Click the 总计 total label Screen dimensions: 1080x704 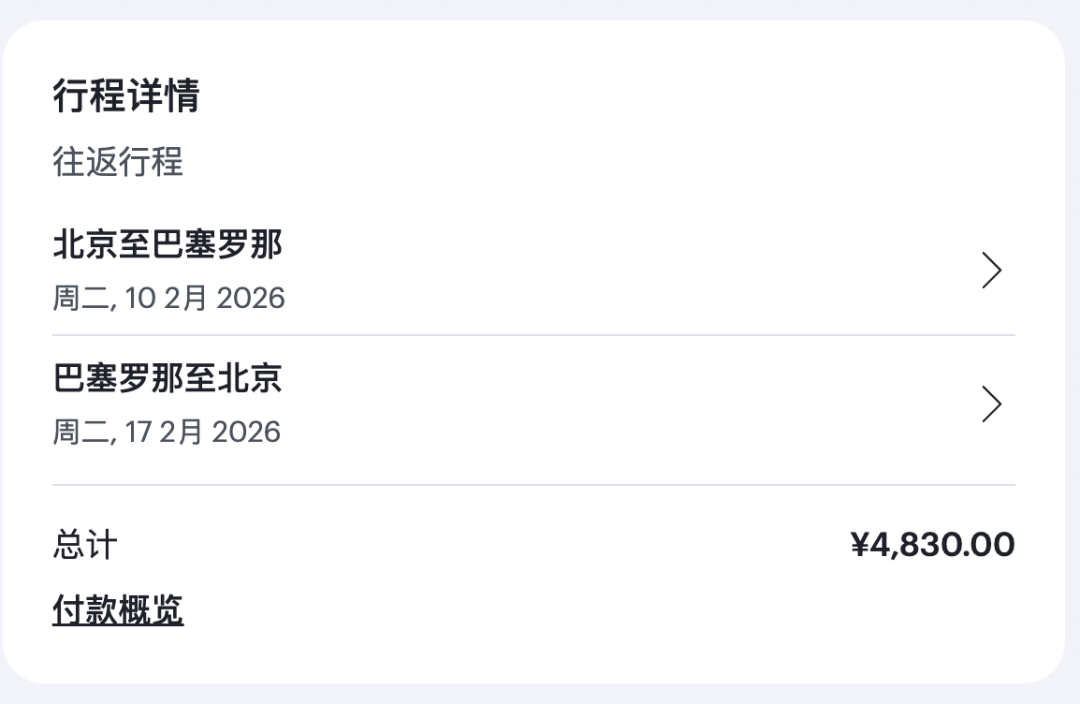click(x=85, y=545)
